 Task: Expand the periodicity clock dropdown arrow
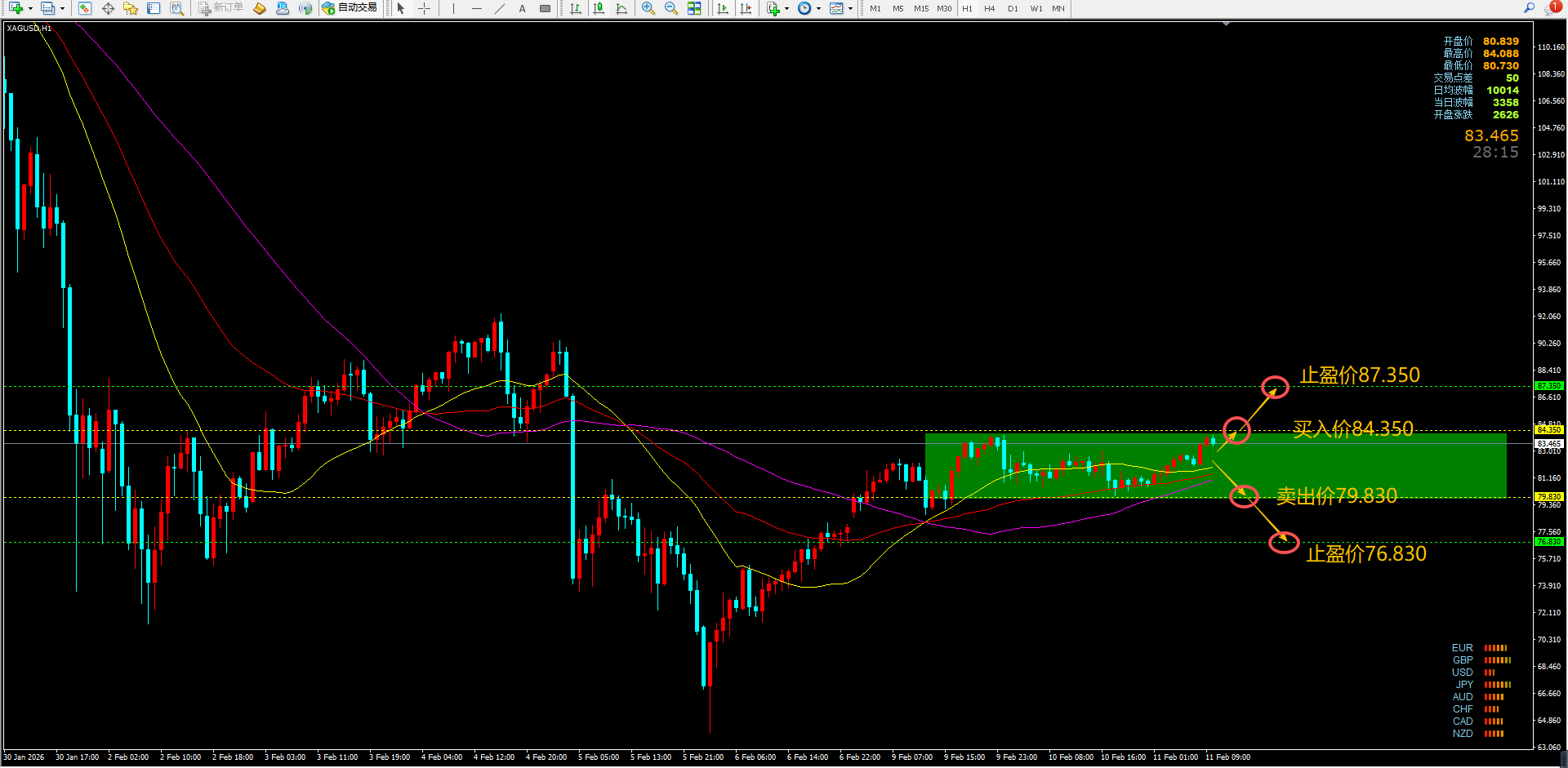pos(818,8)
